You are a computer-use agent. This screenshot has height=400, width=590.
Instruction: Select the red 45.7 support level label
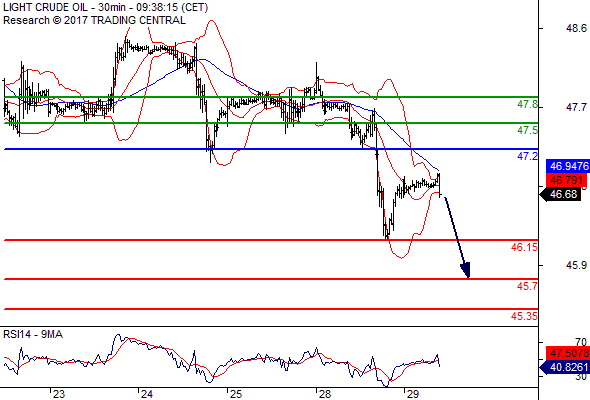click(527, 286)
